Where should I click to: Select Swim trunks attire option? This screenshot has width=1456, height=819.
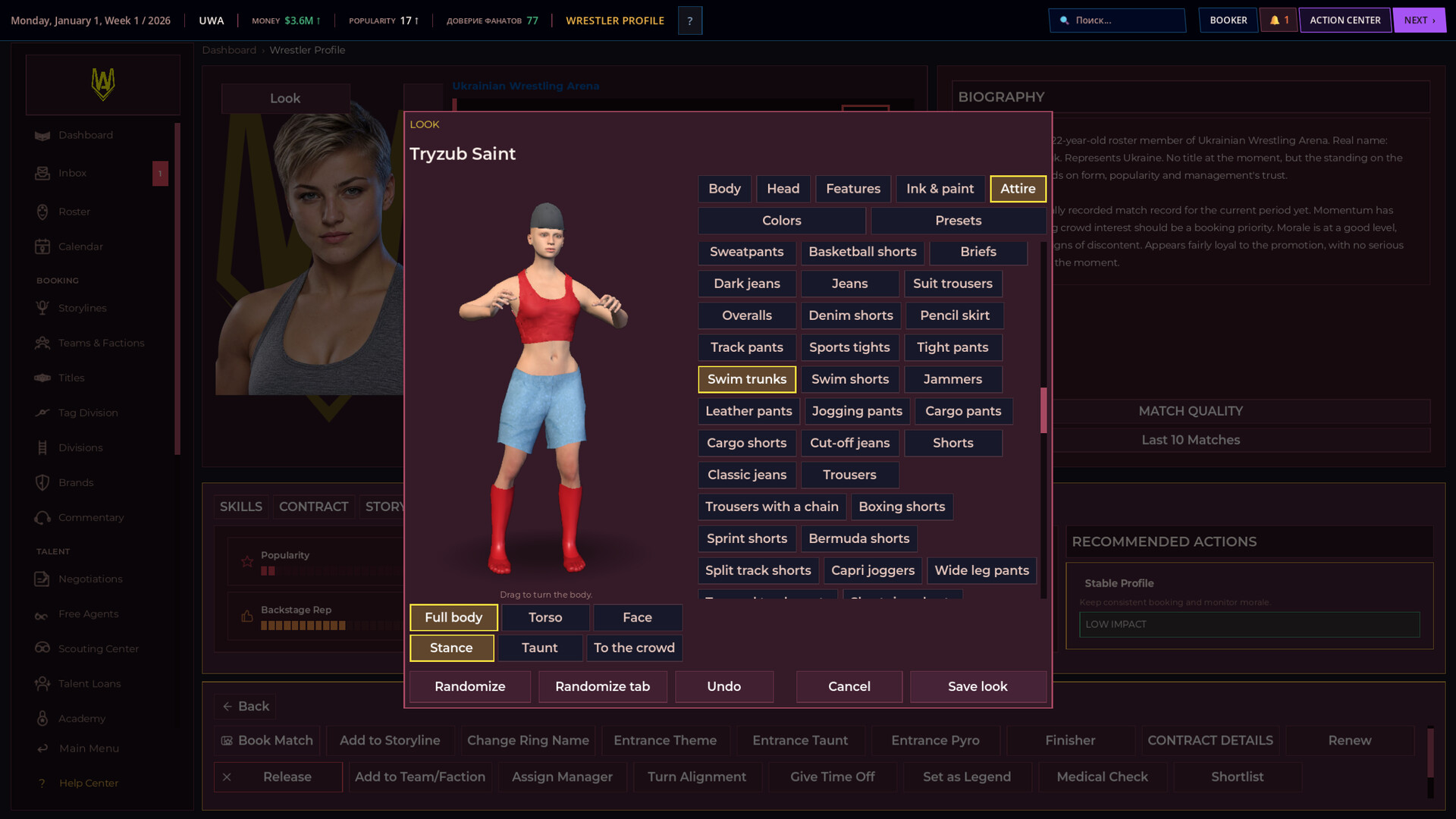pos(747,379)
